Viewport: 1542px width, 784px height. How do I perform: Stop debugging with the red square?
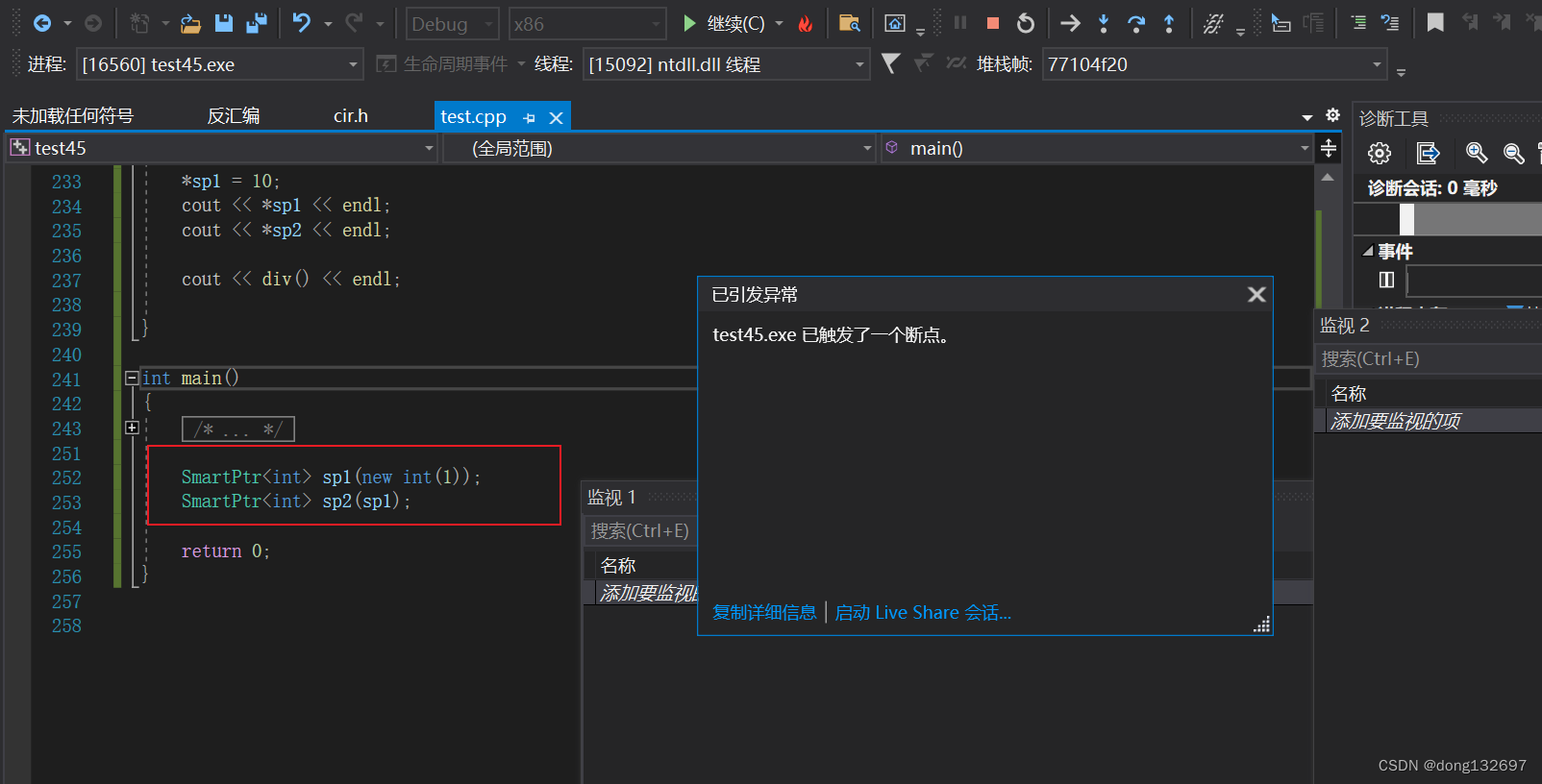point(993,23)
